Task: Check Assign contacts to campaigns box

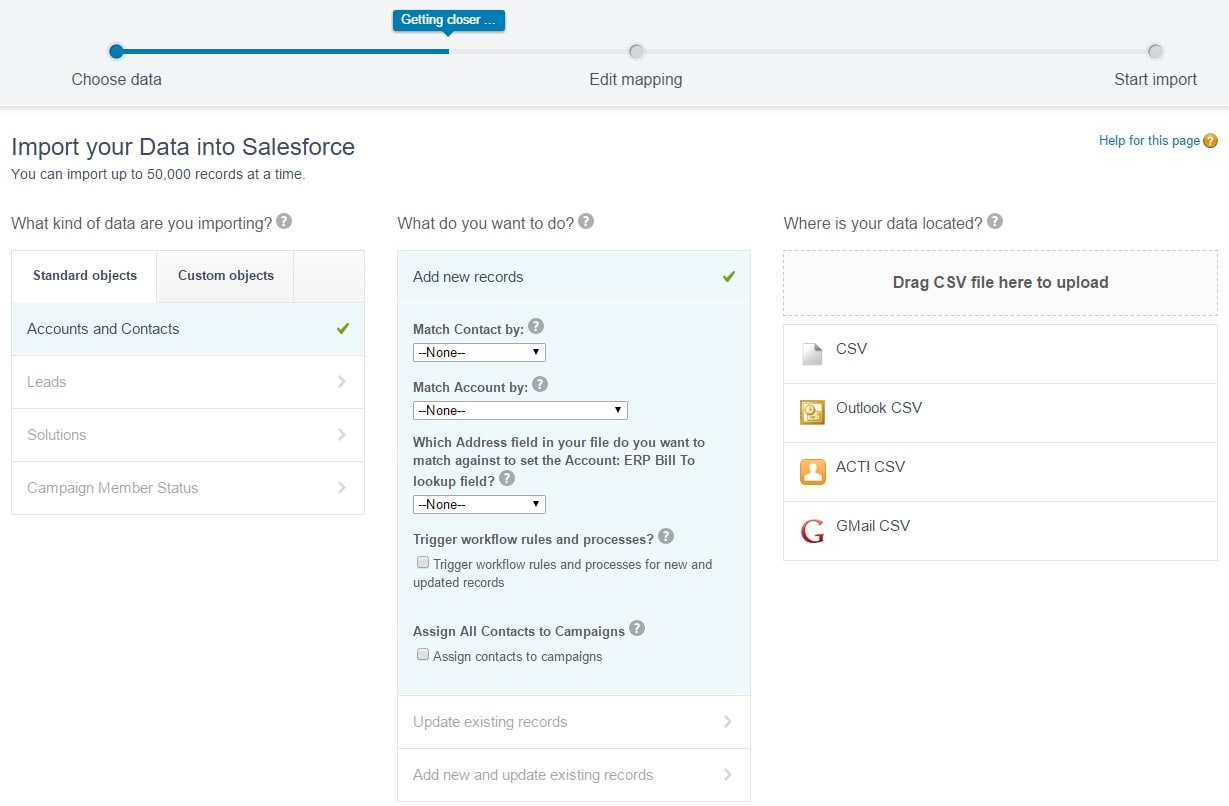Action: click(423, 655)
